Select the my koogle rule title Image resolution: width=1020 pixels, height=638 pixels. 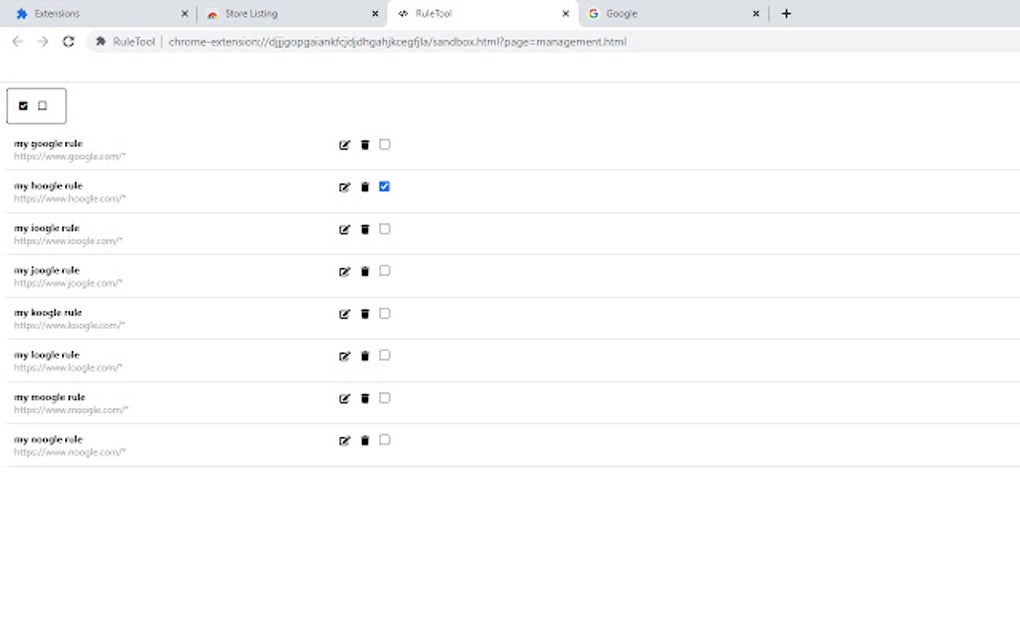[x=47, y=313]
